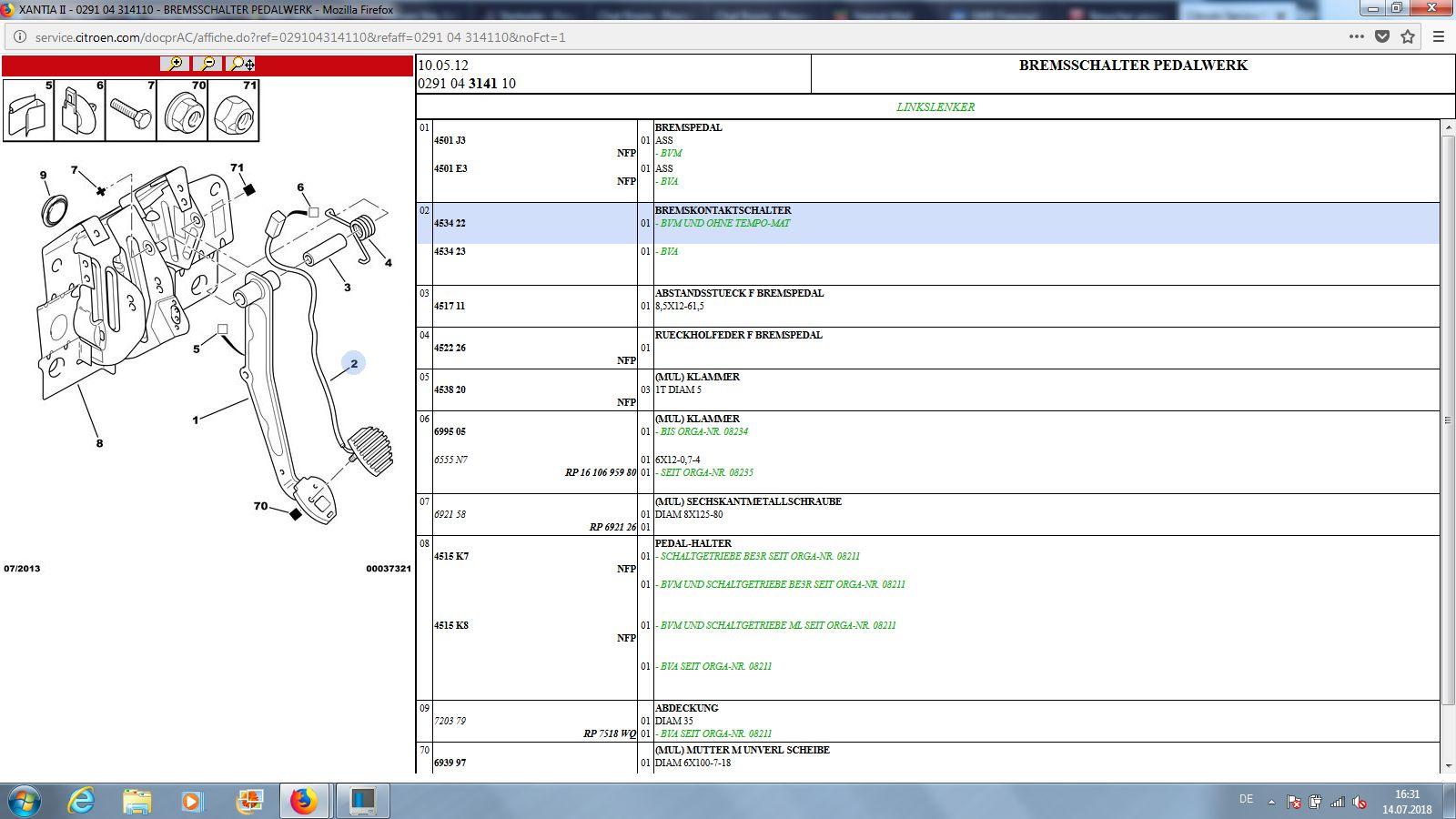
Task: Open the taskbar clock showing 16:31
Action: click(1407, 802)
